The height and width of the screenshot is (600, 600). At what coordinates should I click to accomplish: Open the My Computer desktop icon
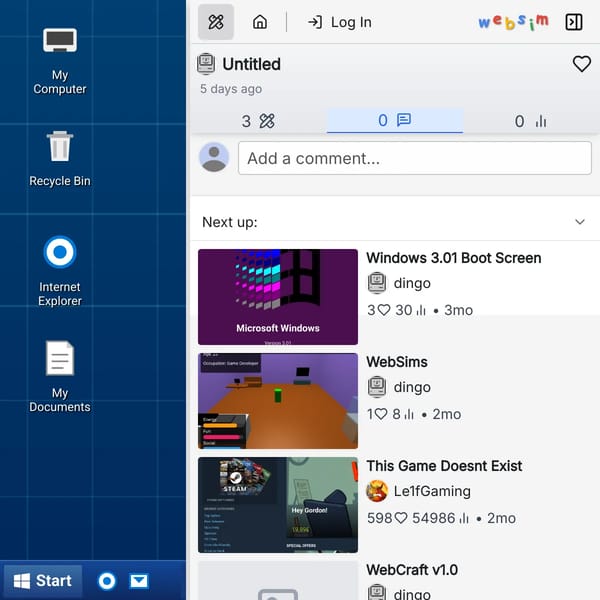pos(60,61)
